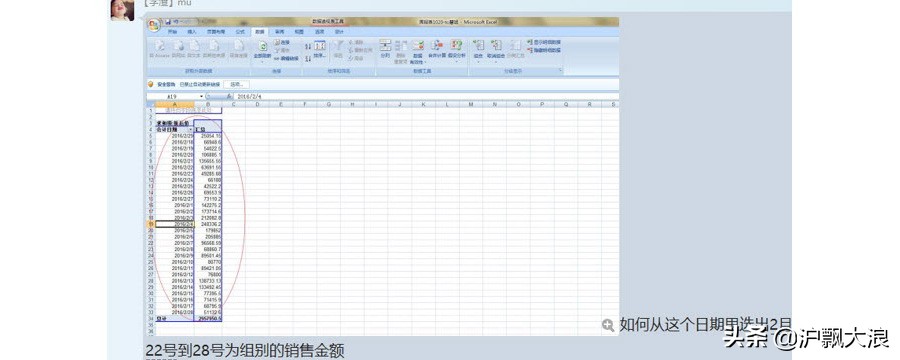Screen dimensions: 900x360
Task: Open Existing Connections icon
Action: [x=239, y=46]
